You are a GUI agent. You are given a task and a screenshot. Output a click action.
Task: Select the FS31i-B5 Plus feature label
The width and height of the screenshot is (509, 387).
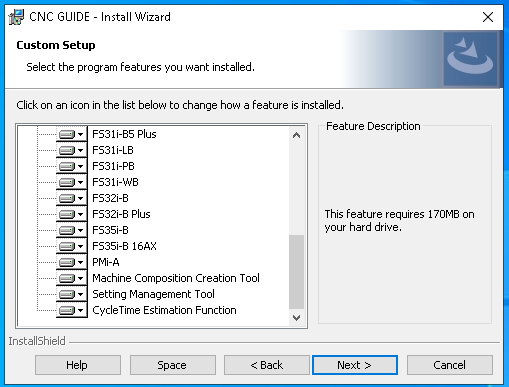pyautogui.click(x=124, y=134)
